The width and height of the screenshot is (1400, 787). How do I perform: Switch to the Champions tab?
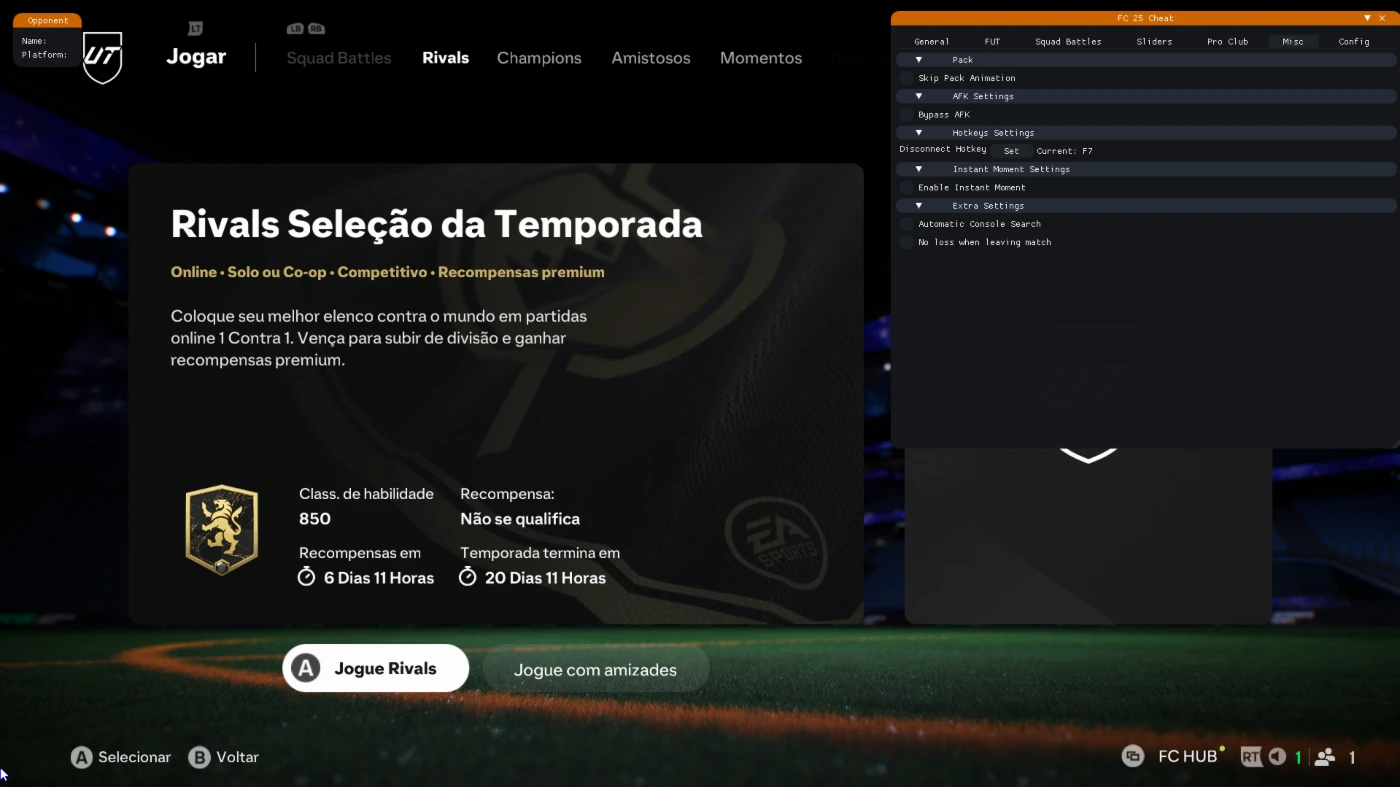[x=539, y=58]
